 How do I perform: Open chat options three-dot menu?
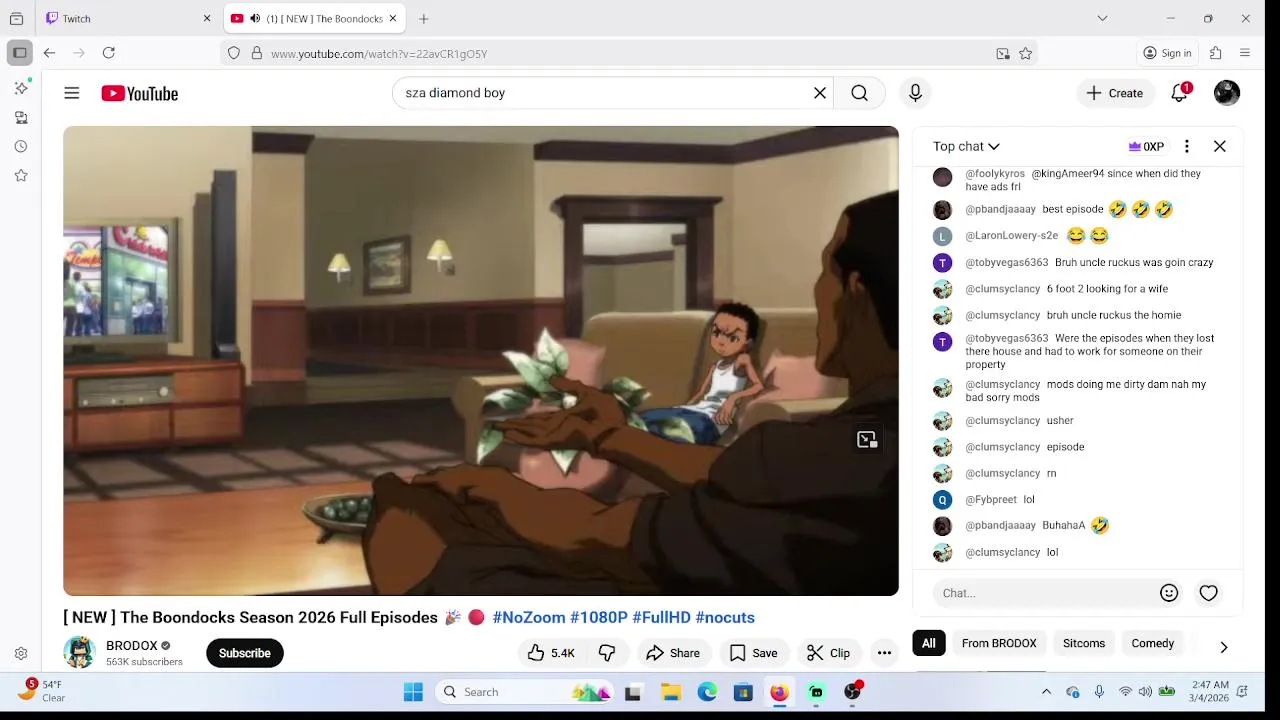(x=1187, y=146)
